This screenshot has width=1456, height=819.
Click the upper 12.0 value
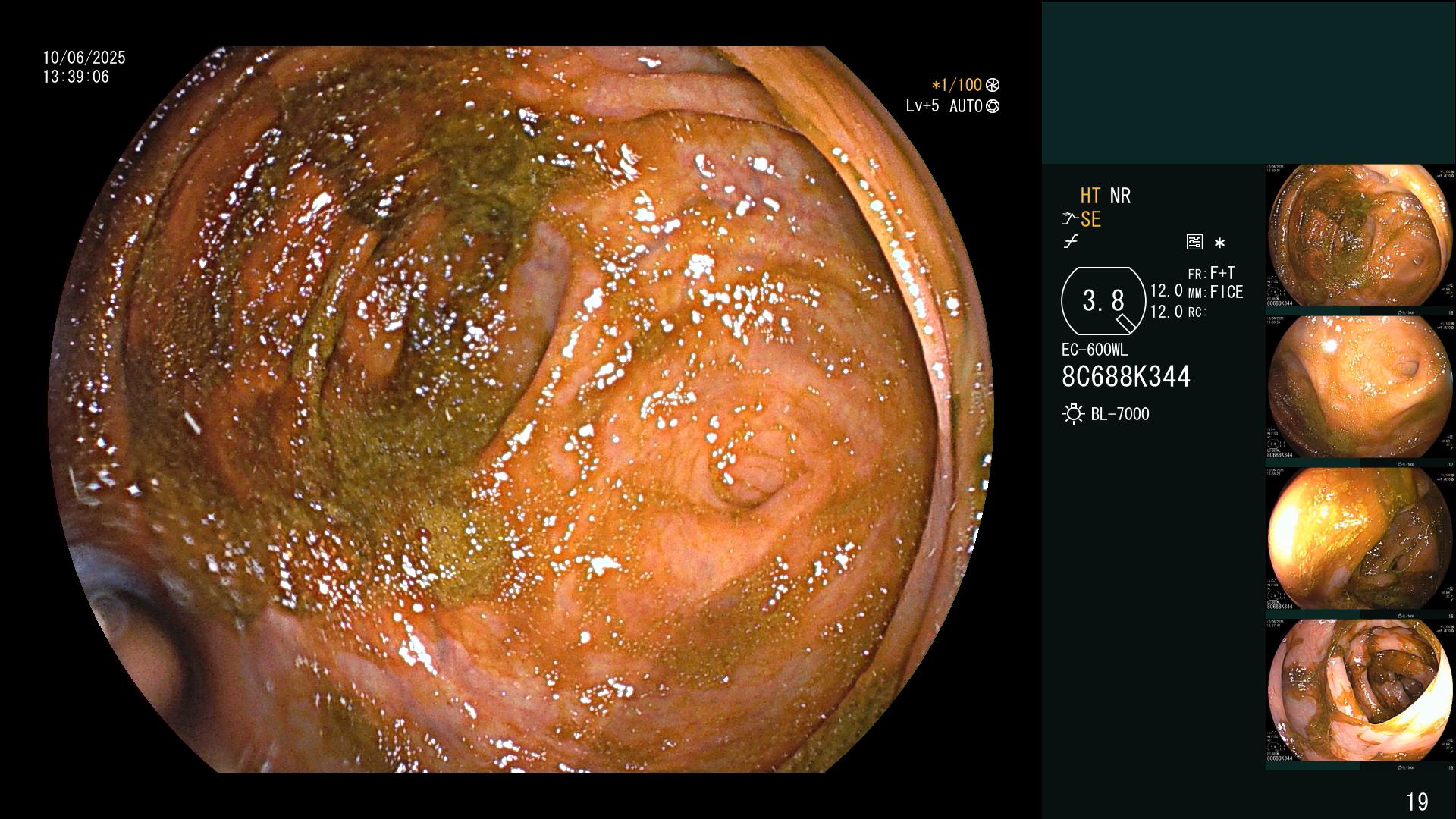click(1166, 290)
